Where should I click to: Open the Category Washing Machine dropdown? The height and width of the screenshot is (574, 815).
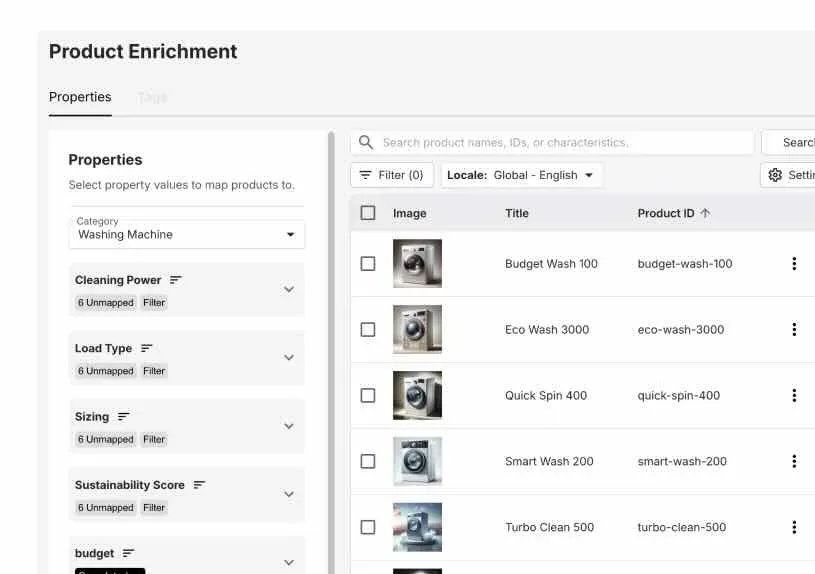(187, 234)
